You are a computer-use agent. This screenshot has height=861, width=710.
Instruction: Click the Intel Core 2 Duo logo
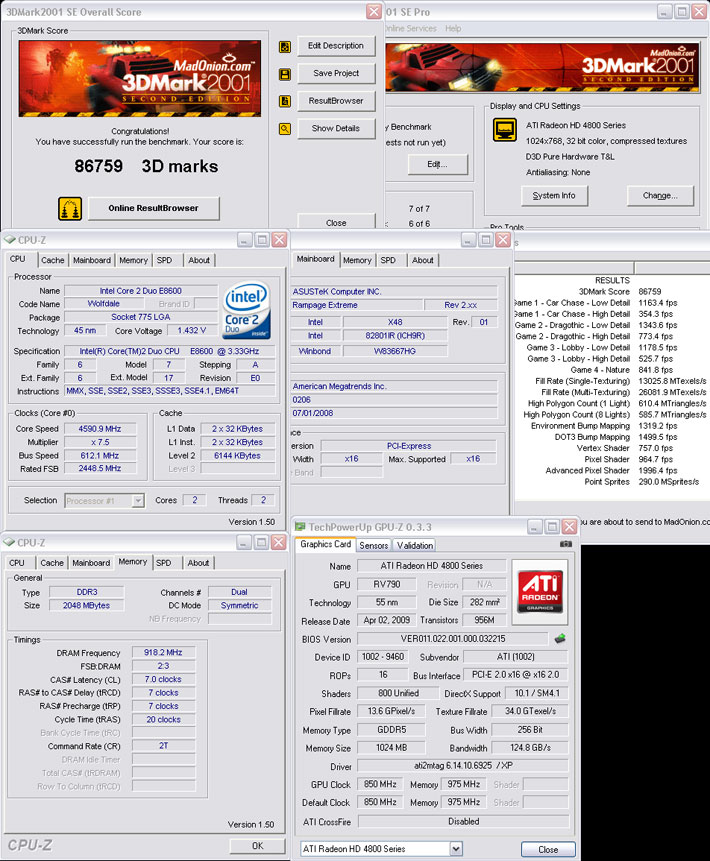[248, 310]
